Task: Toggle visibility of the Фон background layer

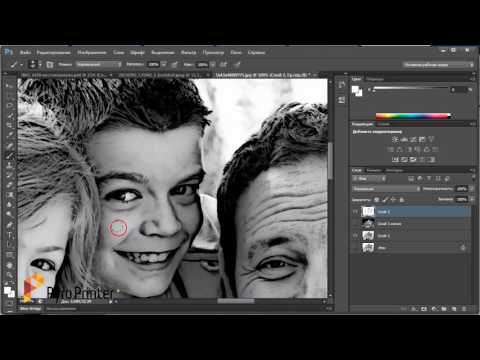Action: click(x=355, y=248)
